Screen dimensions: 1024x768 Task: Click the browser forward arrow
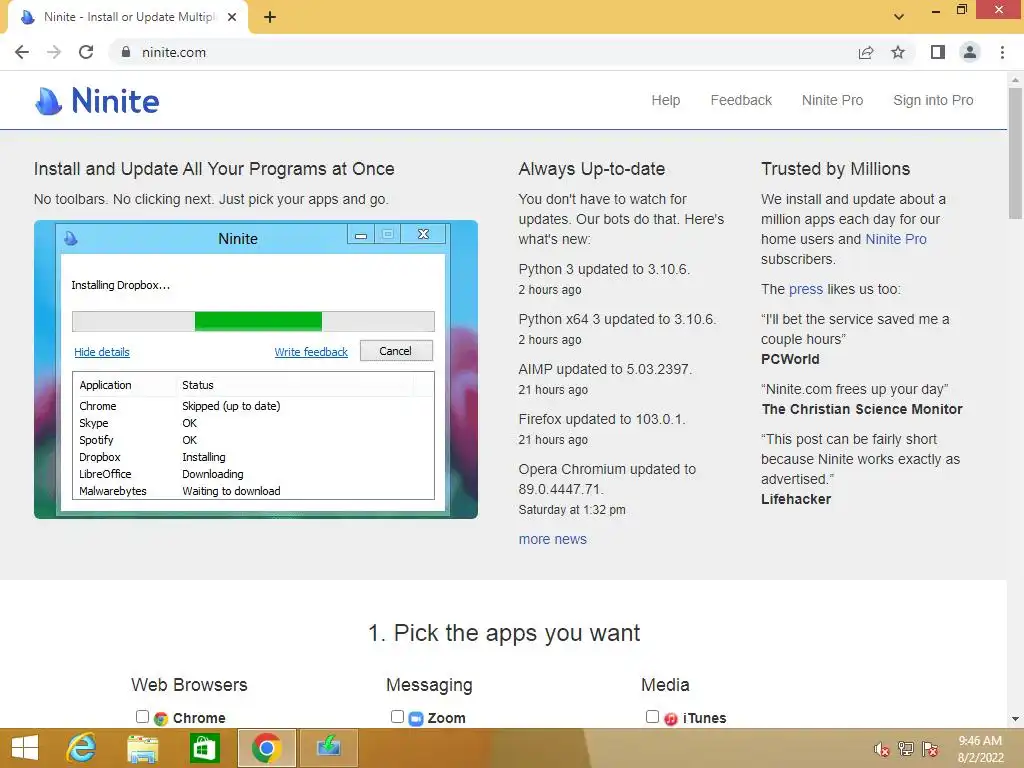54,52
